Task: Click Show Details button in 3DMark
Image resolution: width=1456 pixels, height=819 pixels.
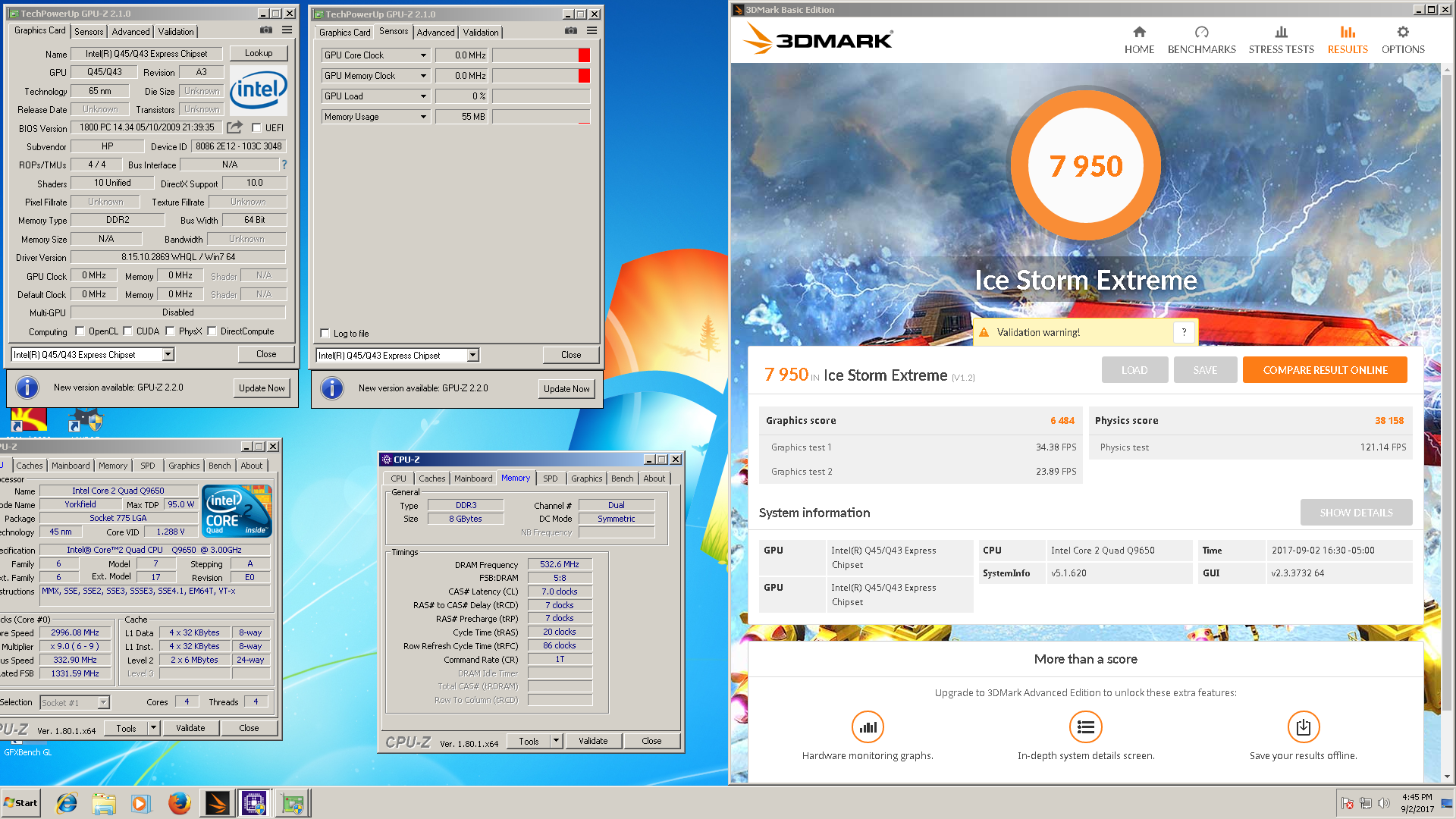Action: pyautogui.click(x=1356, y=513)
